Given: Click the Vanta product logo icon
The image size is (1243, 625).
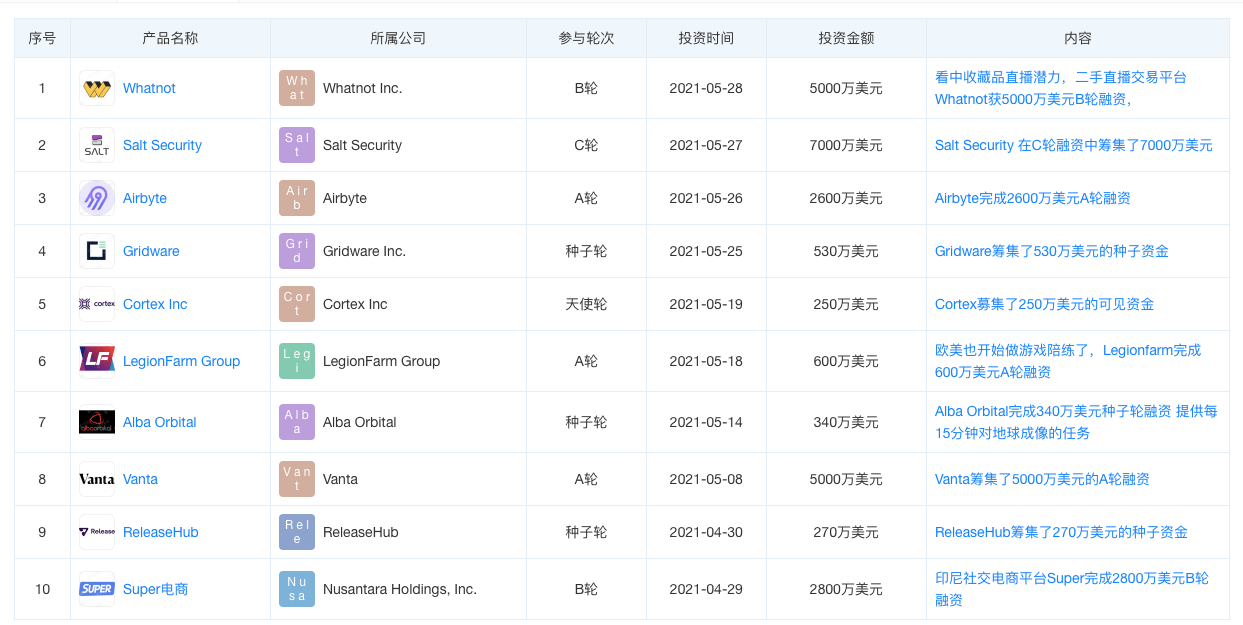Looking at the screenshot, I should 97,479.
